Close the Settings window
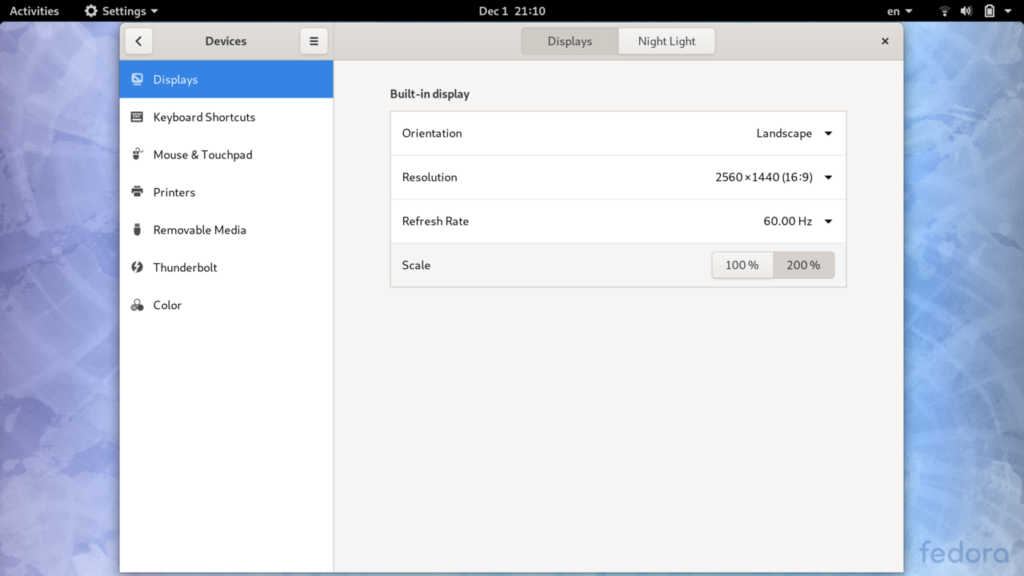The height and width of the screenshot is (576, 1024). pyautogui.click(x=885, y=41)
